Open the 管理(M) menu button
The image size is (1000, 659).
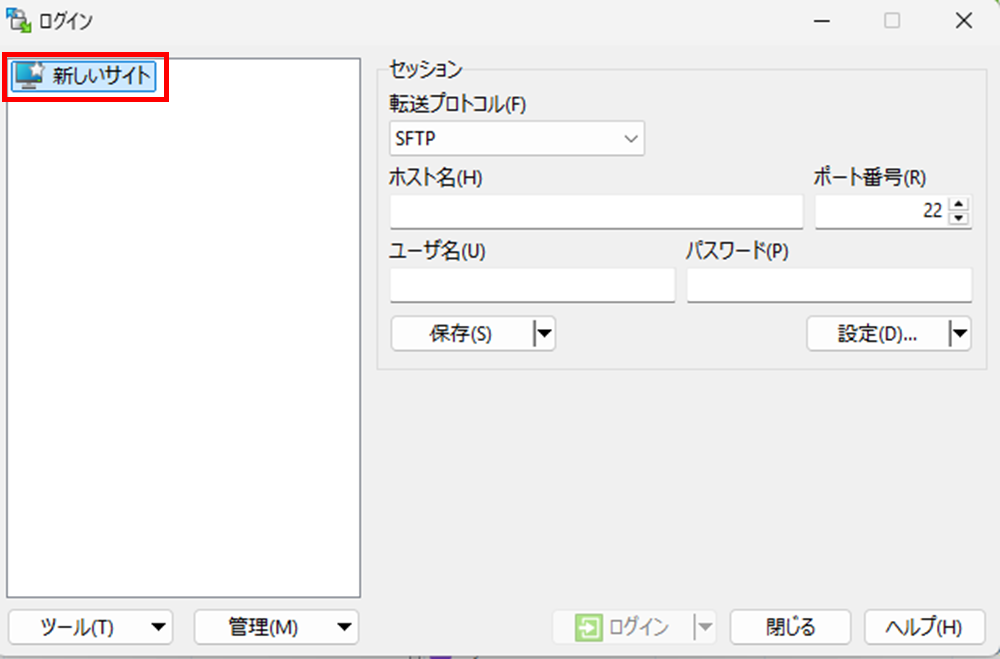pyautogui.click(x=276, y=627)
